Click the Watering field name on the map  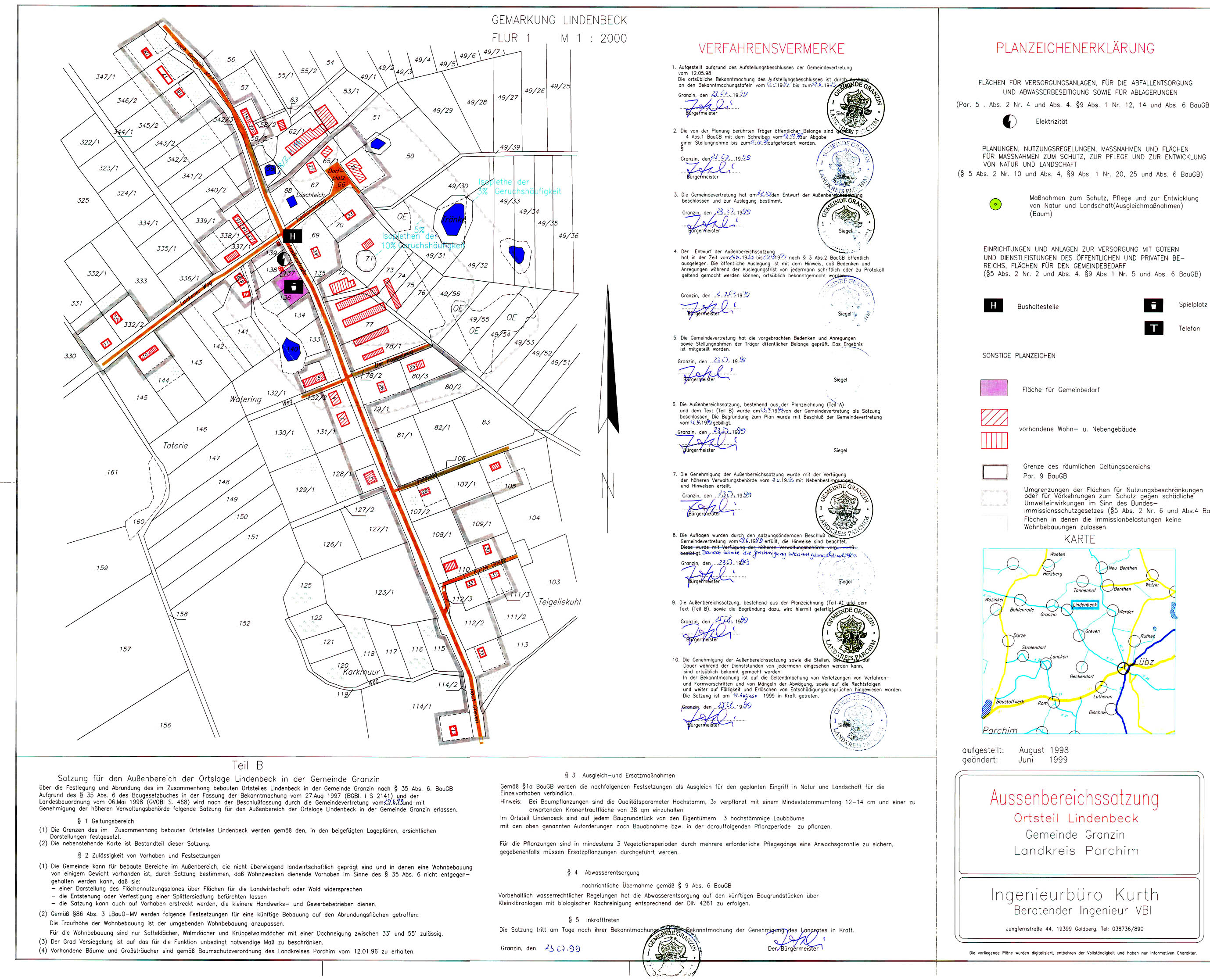point(246,399)
